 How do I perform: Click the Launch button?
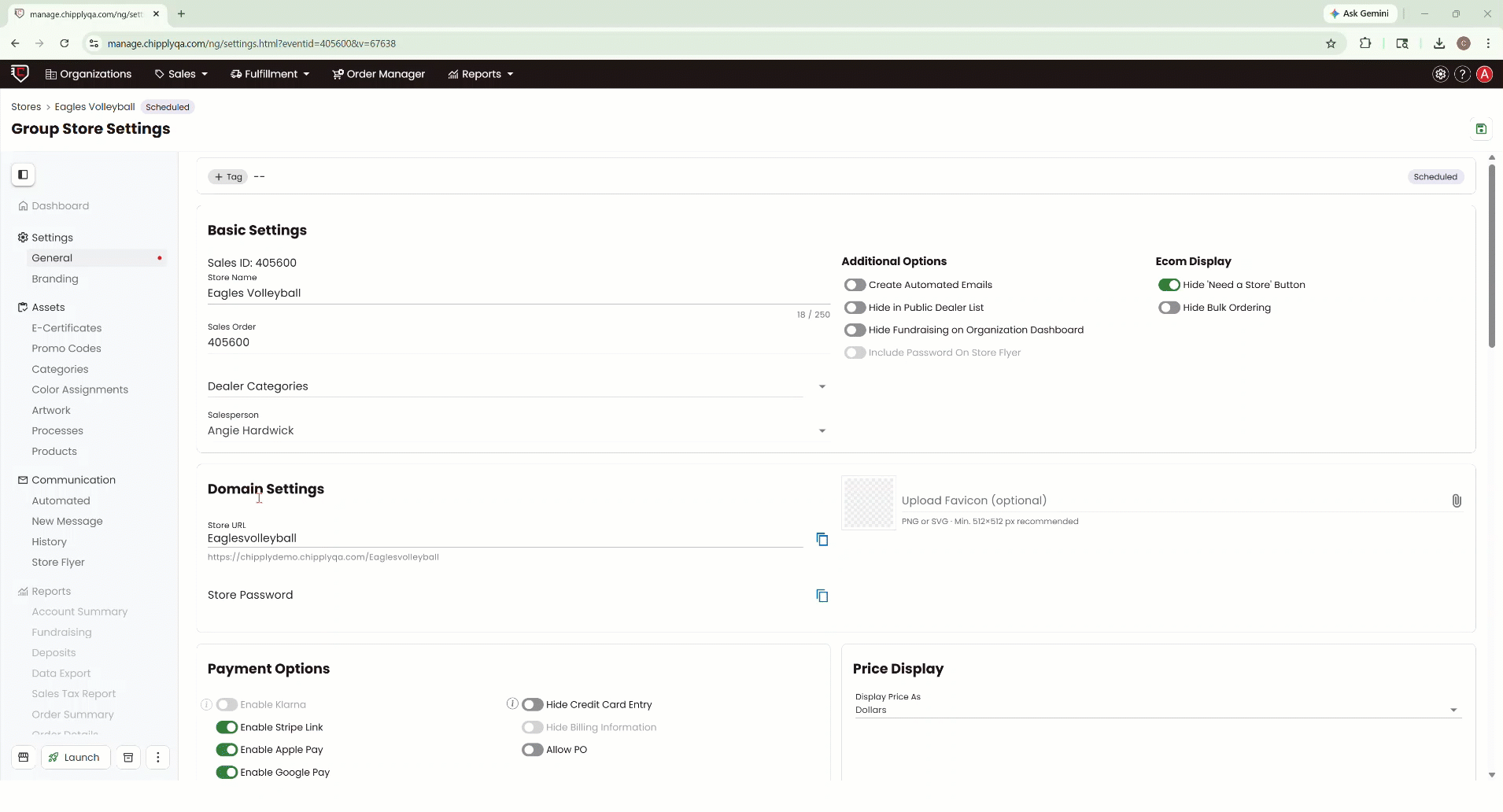pos(76,757)
